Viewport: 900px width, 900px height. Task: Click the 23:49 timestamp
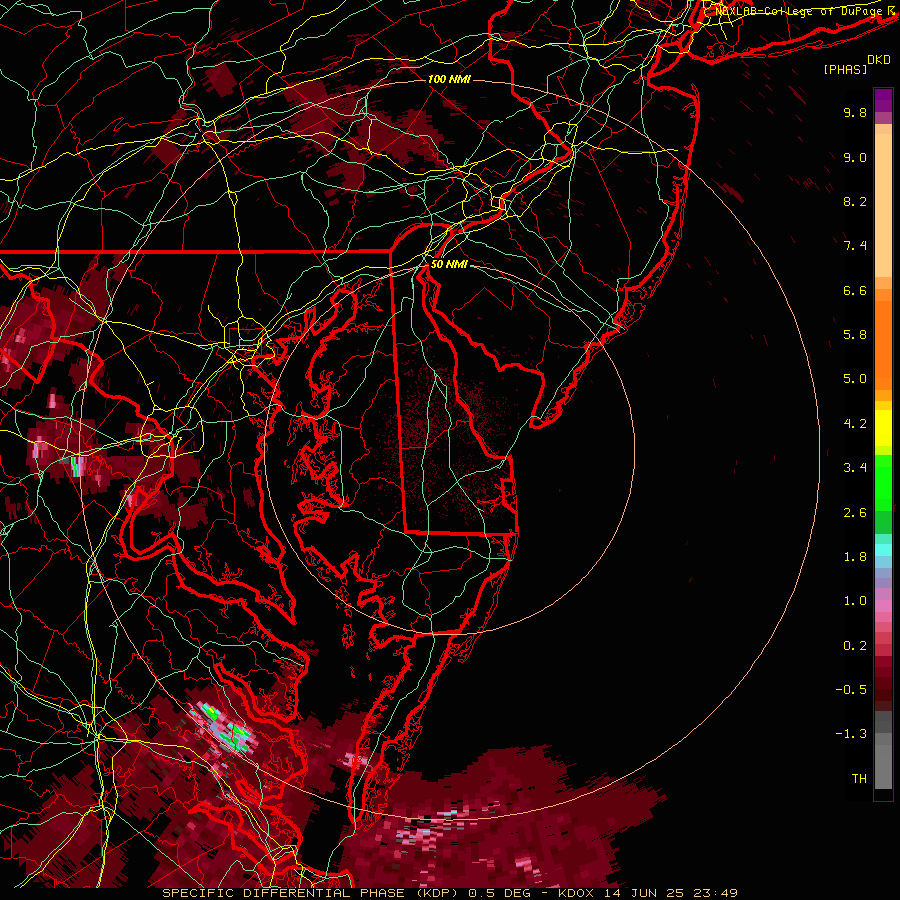point(718,893)
